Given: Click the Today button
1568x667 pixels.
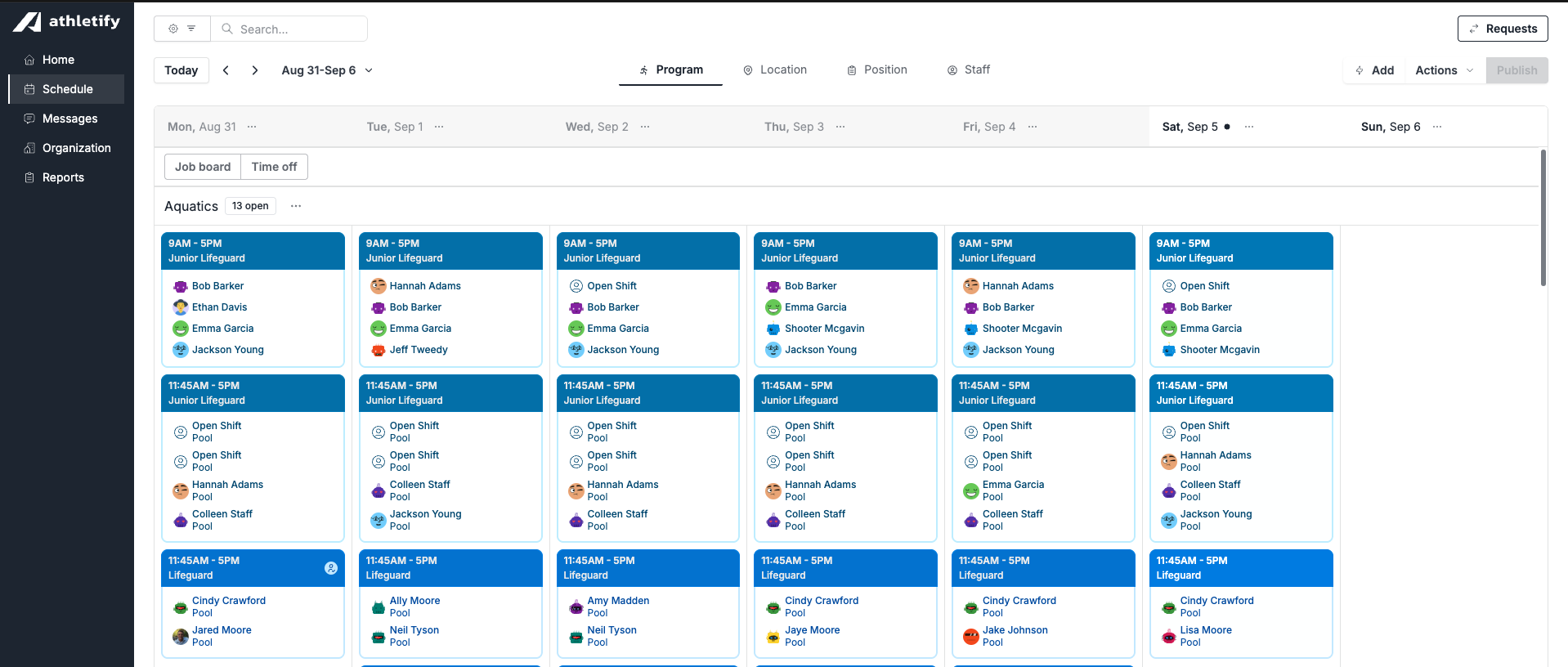Looking at the screenshot, I should click(181, 70).
